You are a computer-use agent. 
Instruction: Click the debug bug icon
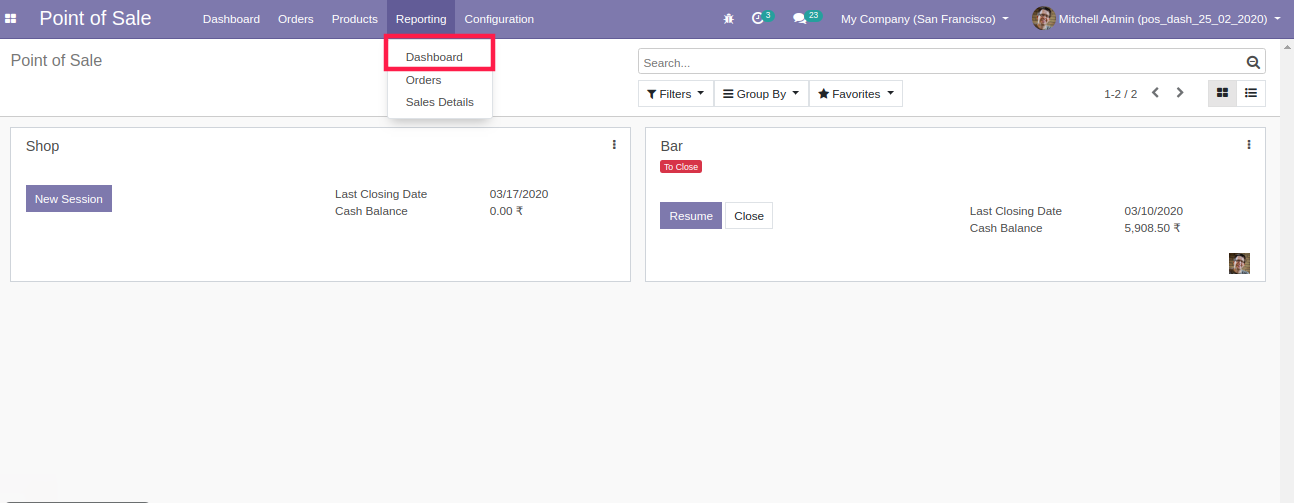tap(728, 19)
